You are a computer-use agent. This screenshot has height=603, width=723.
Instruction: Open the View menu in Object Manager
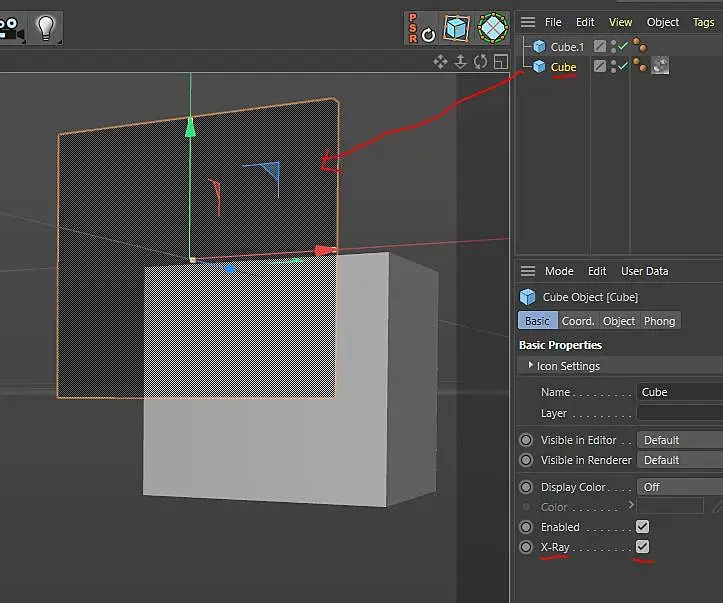pos(620,22)
